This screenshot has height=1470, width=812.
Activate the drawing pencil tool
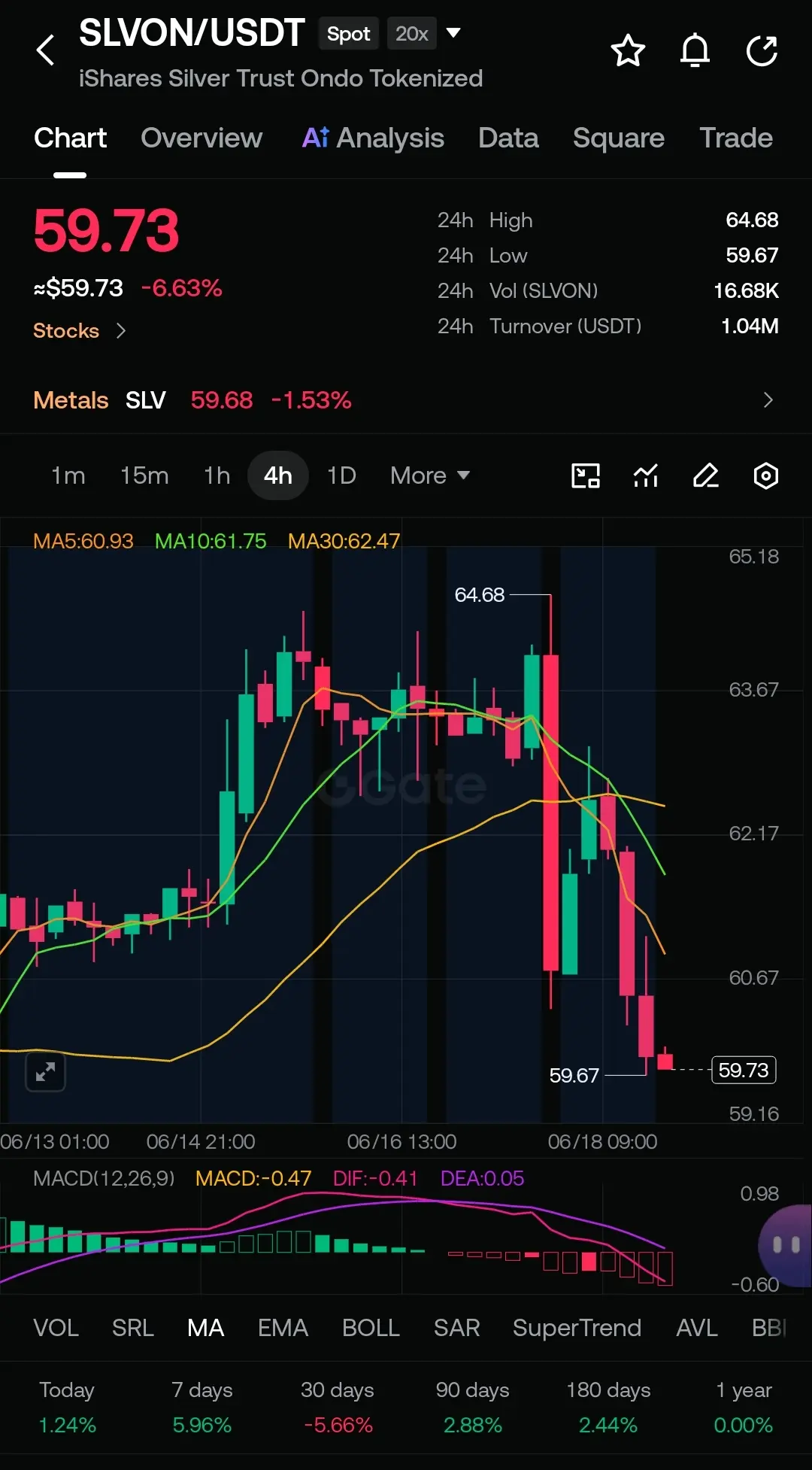pyautogui.click(x=706, y=475)
